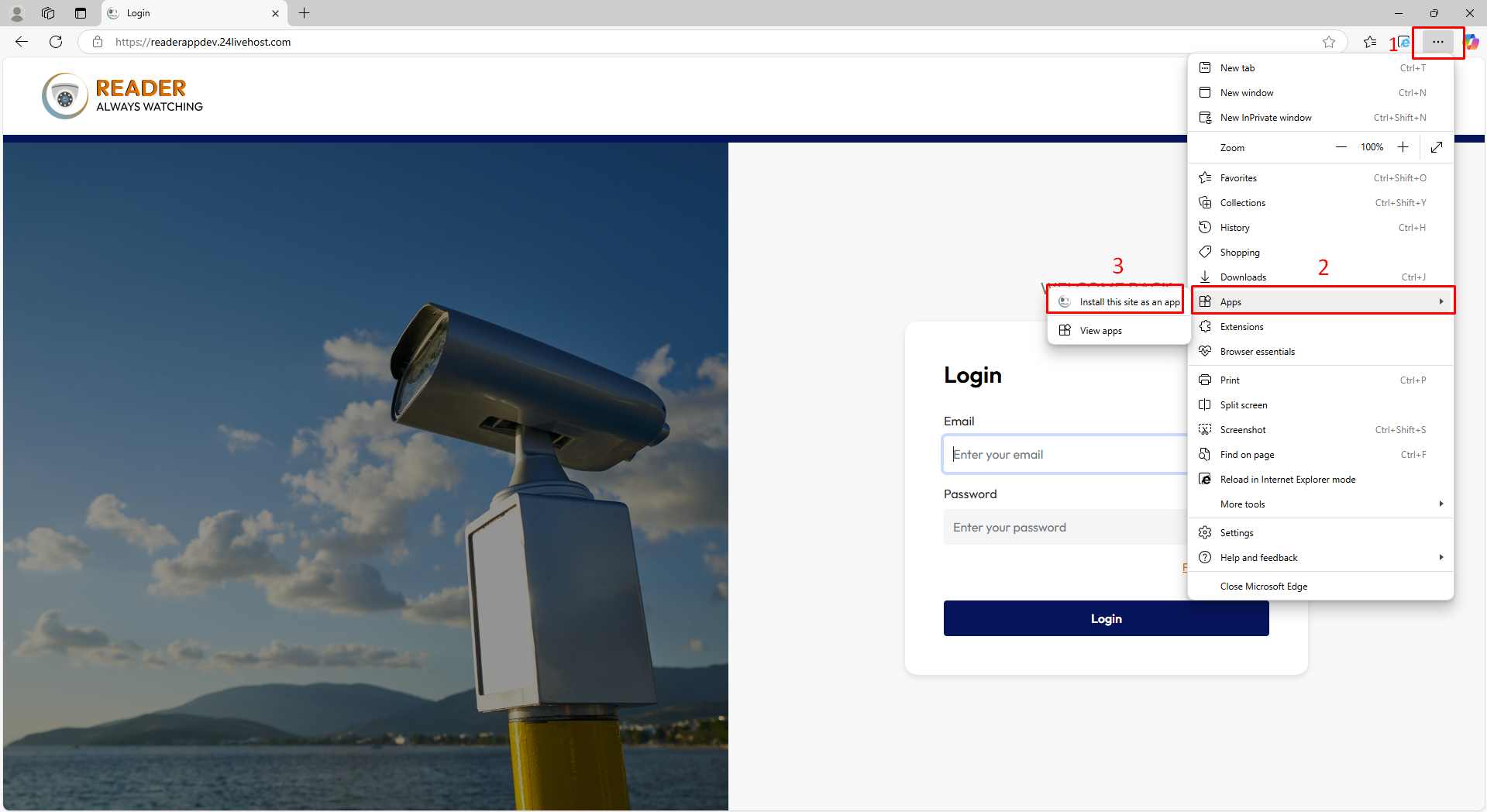The image size is (1487, 812).
Task: Open Settings and more ellipsis button
Action: (1437, 42)
